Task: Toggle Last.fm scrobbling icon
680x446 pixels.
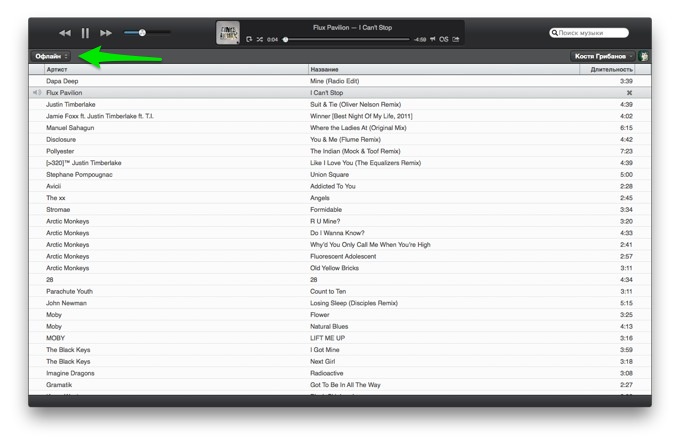Action: point(443,39)
